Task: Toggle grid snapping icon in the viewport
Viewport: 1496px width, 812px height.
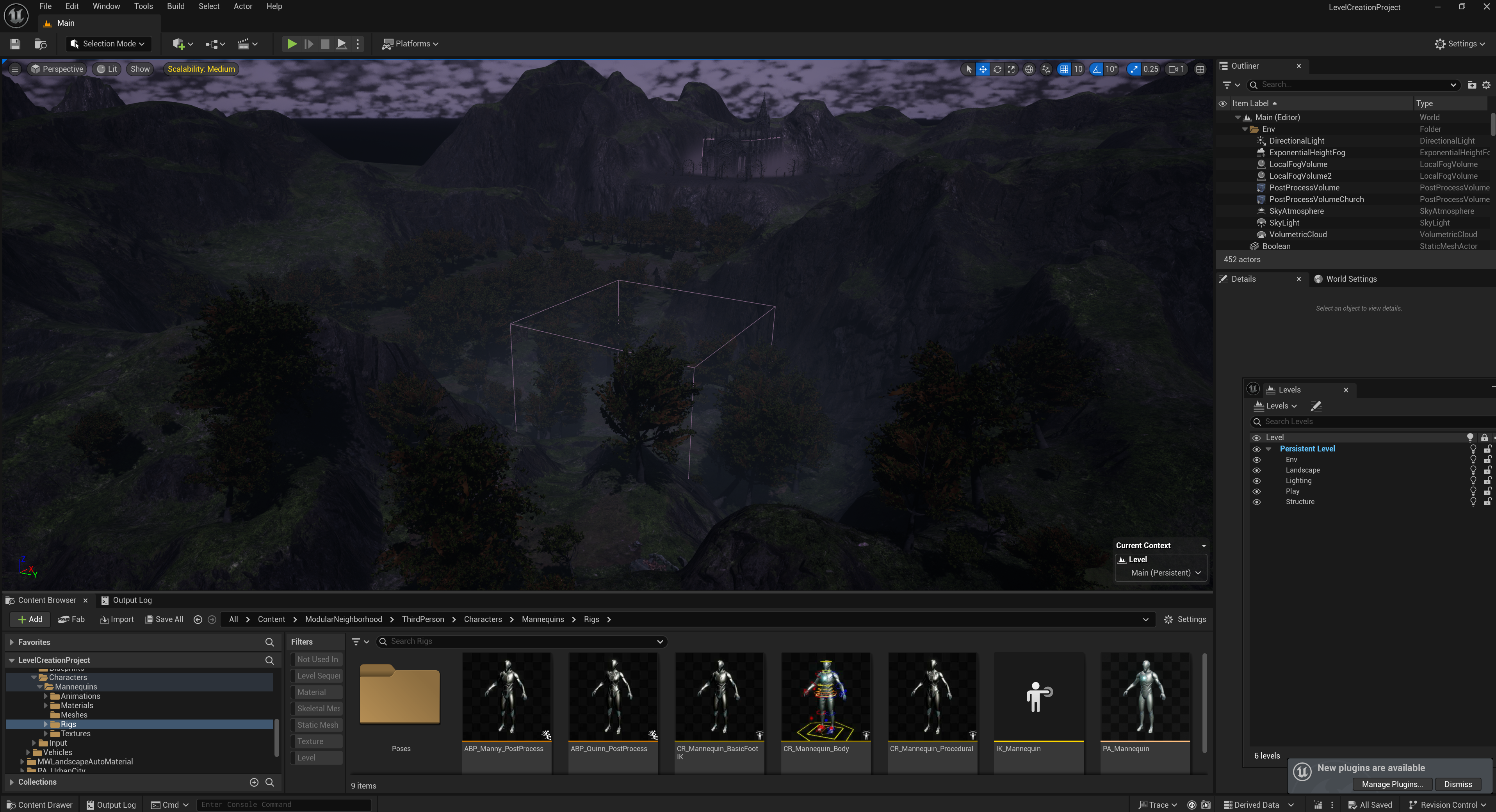Action: pos(1064,69)
